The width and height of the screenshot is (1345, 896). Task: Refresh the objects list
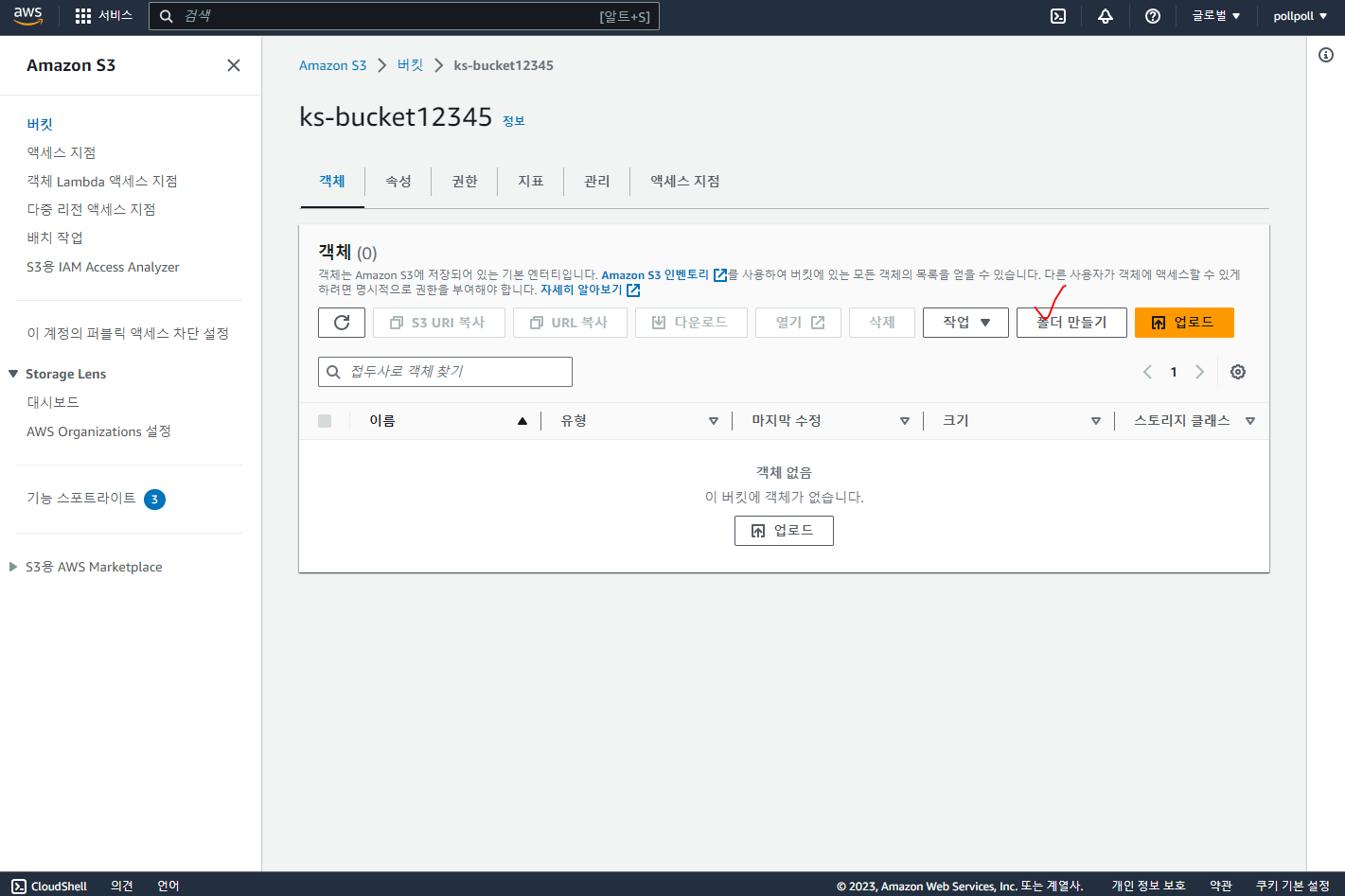pyautogui.click(x=342, y=323)
